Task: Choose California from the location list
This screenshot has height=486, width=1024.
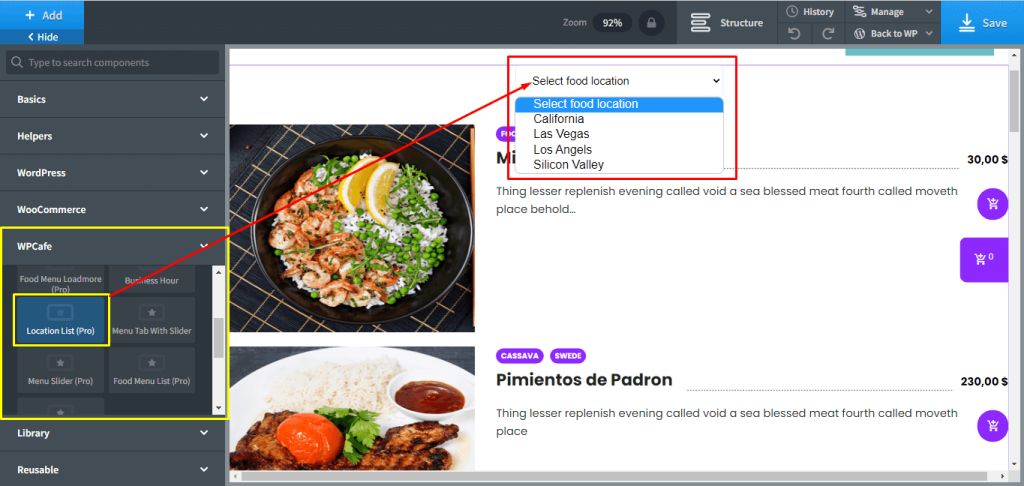Action: (x=619, y=119)
